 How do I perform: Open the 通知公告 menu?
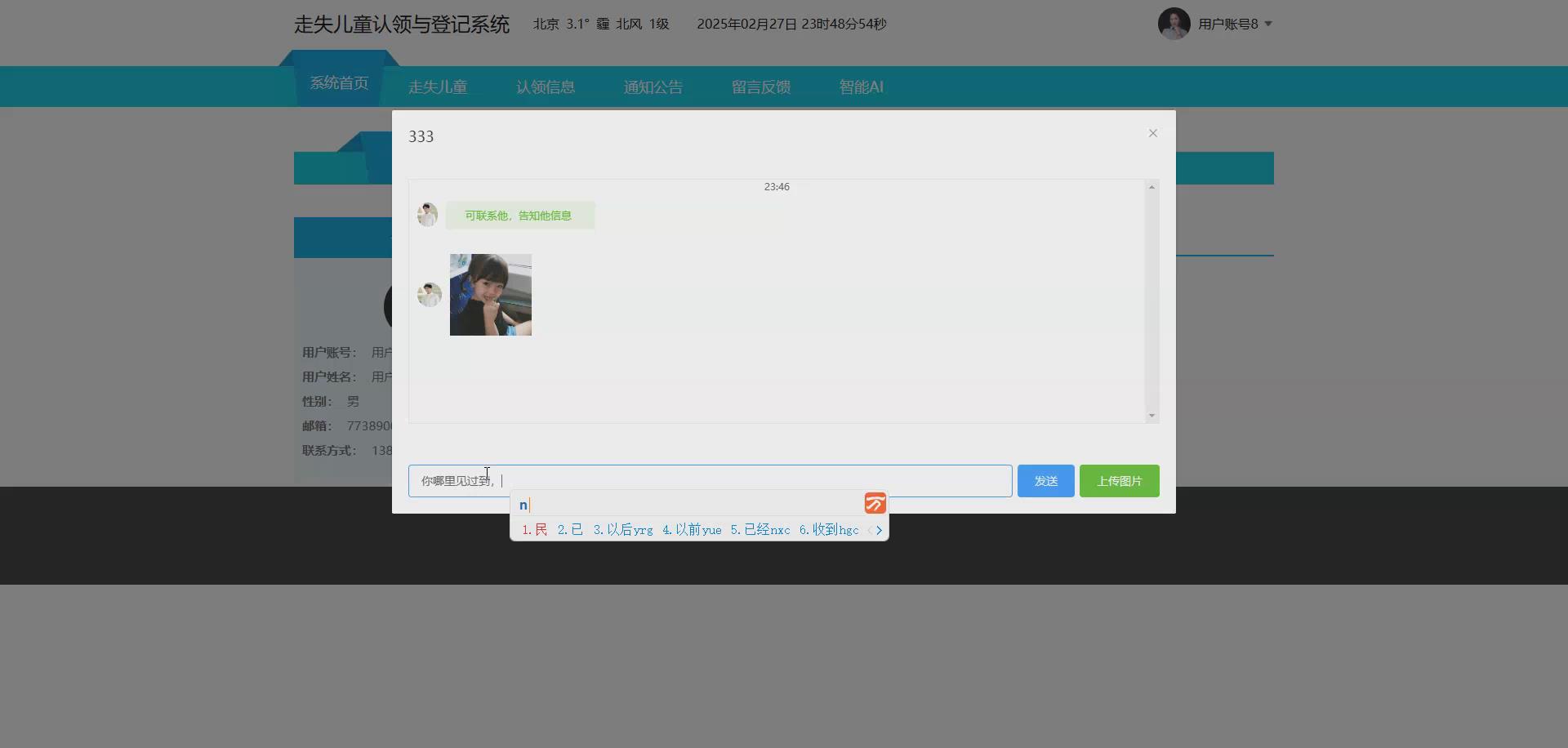653,87
